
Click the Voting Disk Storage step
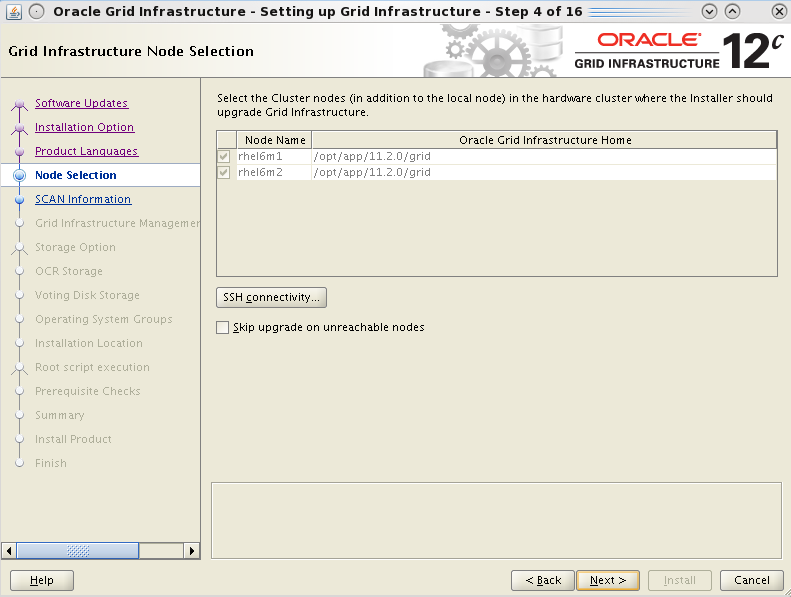(x=87, y=295)
